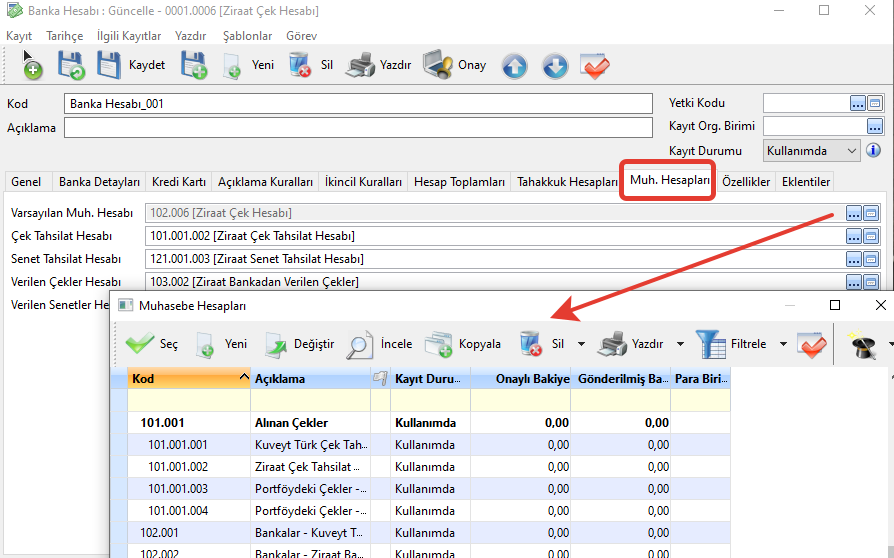894x558 pixels.
Task: Click the magic wand hat icon
Action: click(x=861, y=344)
